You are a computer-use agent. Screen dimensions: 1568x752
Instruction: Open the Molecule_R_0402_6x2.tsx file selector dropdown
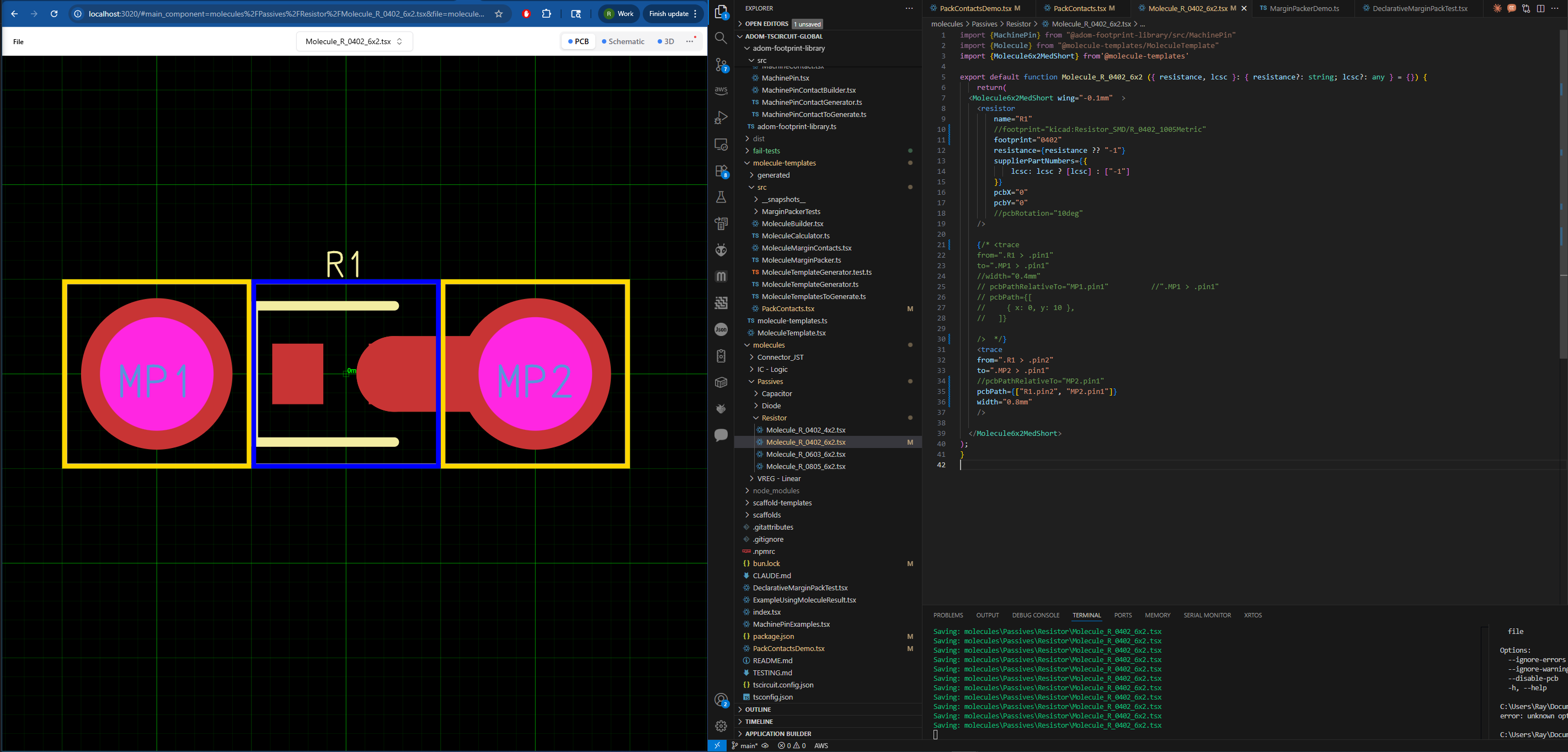coord(354,41)
